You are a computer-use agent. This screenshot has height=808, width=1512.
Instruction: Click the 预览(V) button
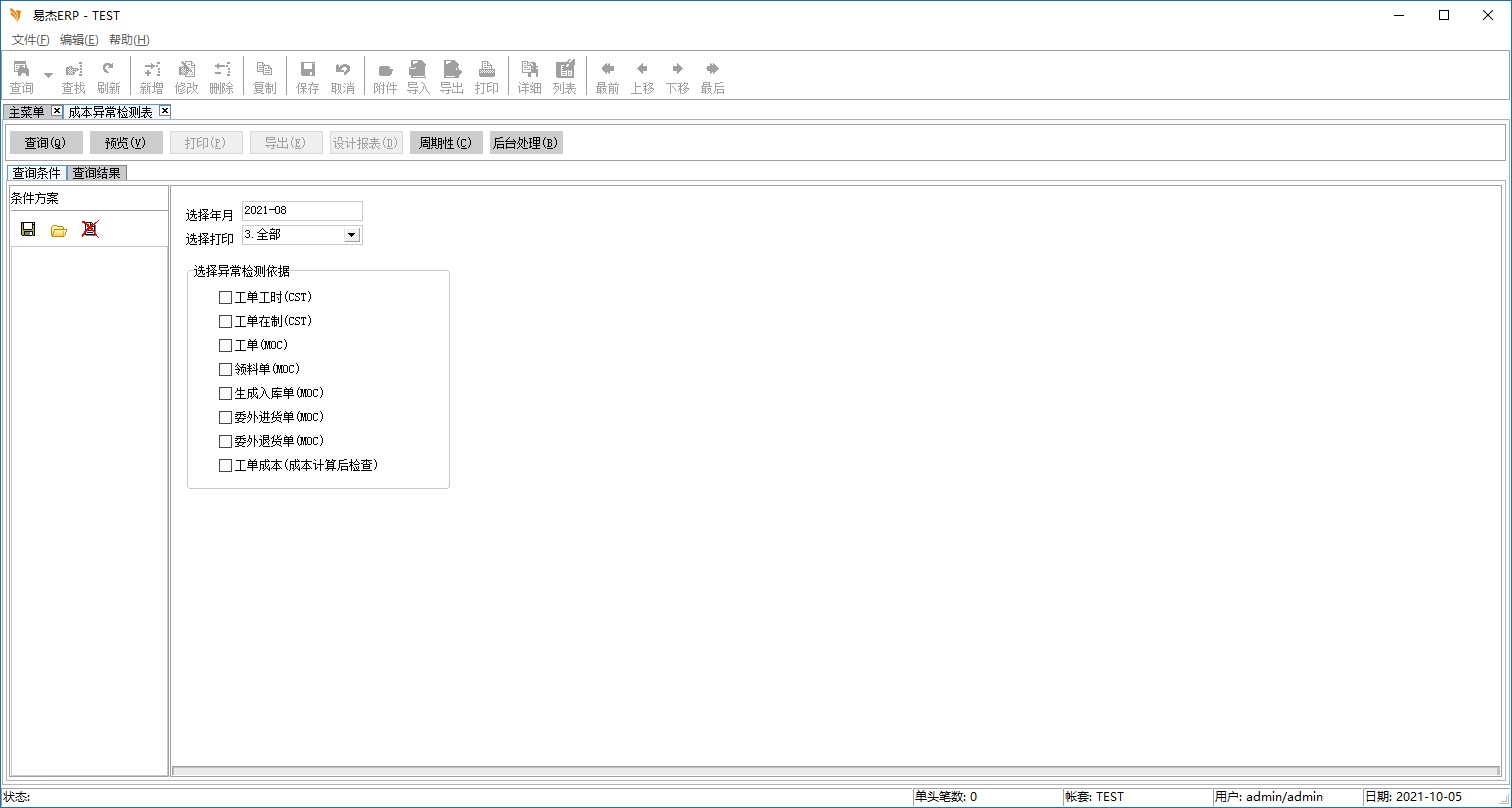click(x=126, y=143)
